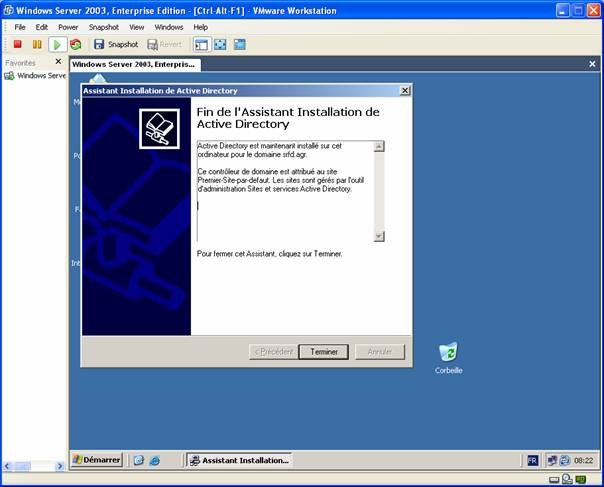Select Windows Server entry in Favorites
The height and width of the screenshot is (487, 604).
(x=35, y=76)
